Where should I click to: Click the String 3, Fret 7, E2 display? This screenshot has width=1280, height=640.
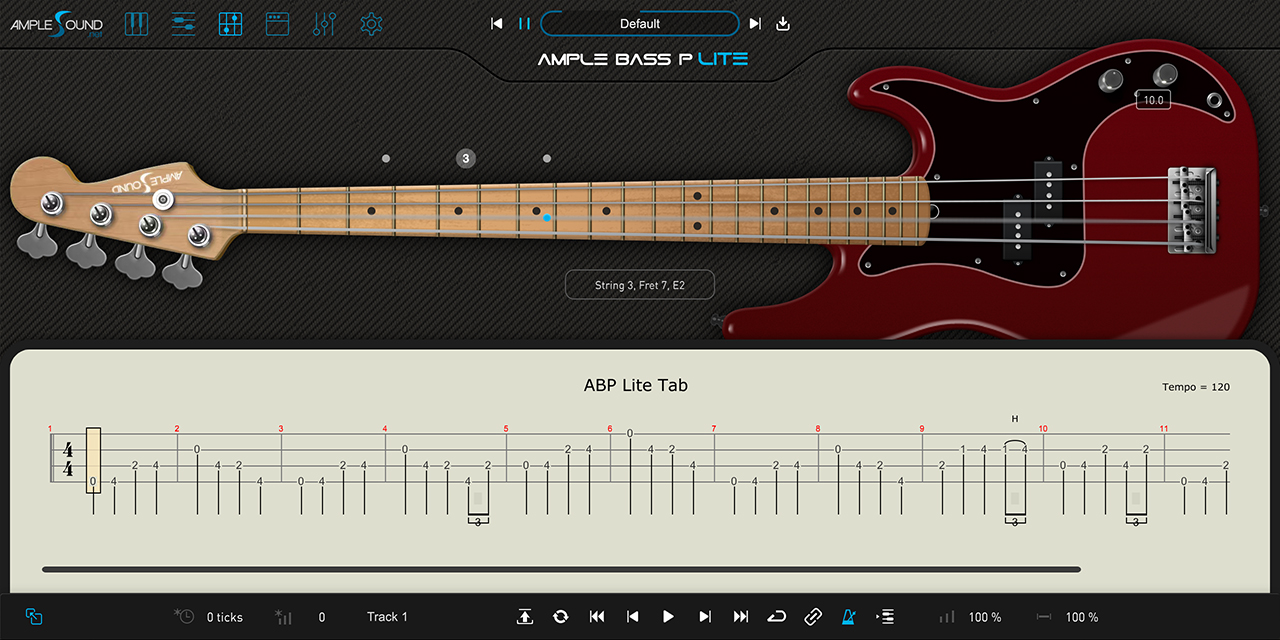click(x=640, y=285)
